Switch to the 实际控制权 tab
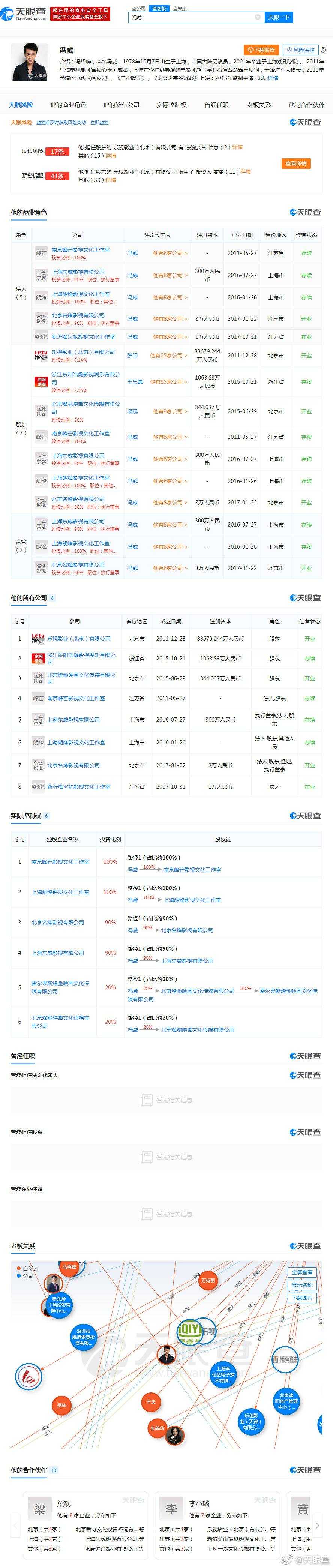333x1568 pixels. 171,105
